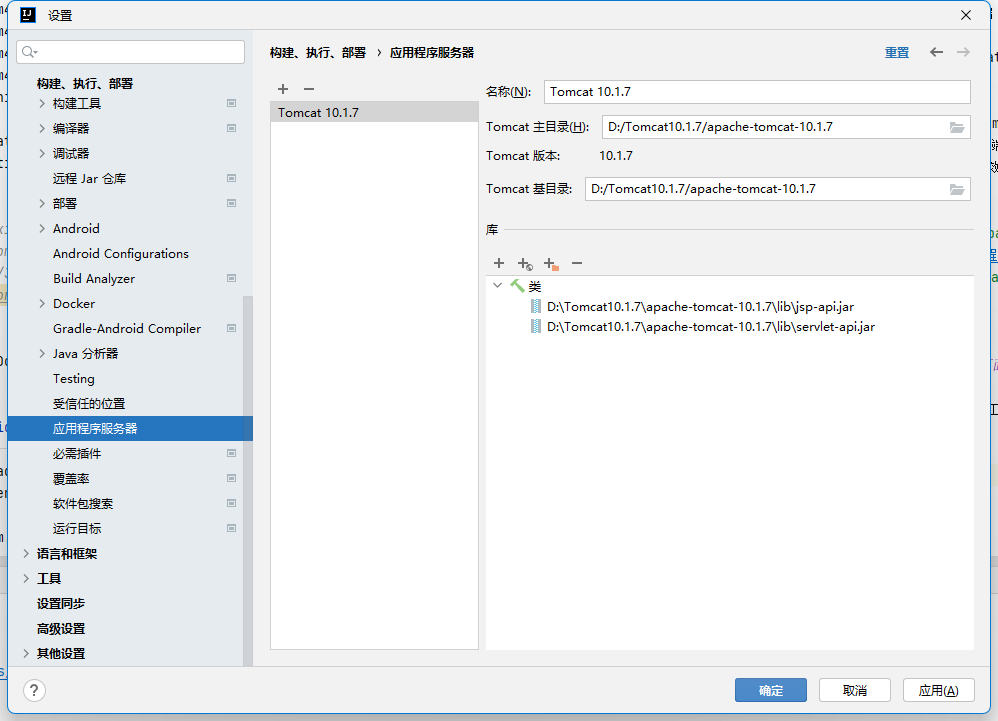Screen dimensions: 998x721
Task: Remove selected library entry
Action: 577,263
